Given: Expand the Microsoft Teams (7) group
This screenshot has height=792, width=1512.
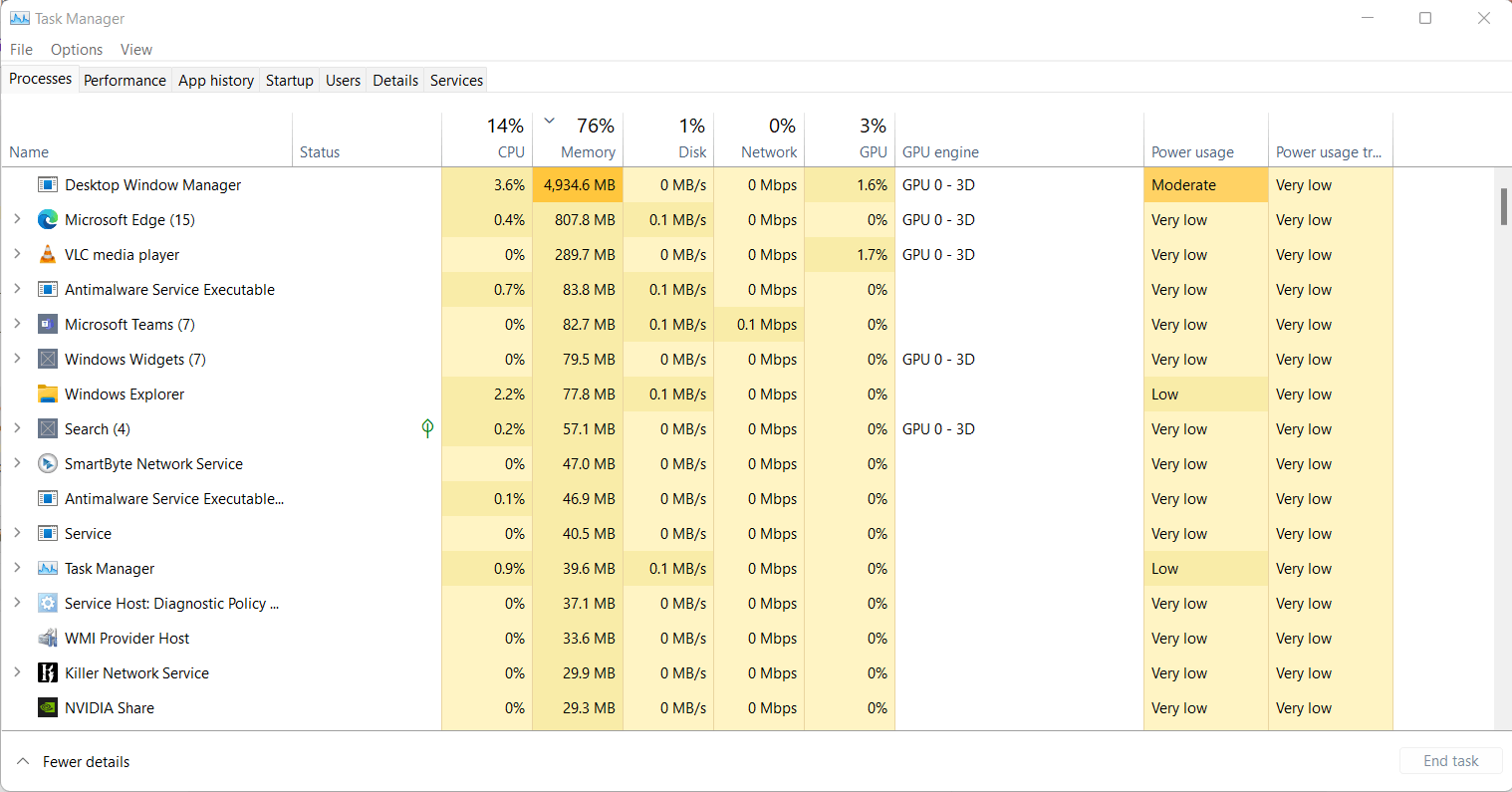Looking at the screenshot, I should tap(17, 324).
